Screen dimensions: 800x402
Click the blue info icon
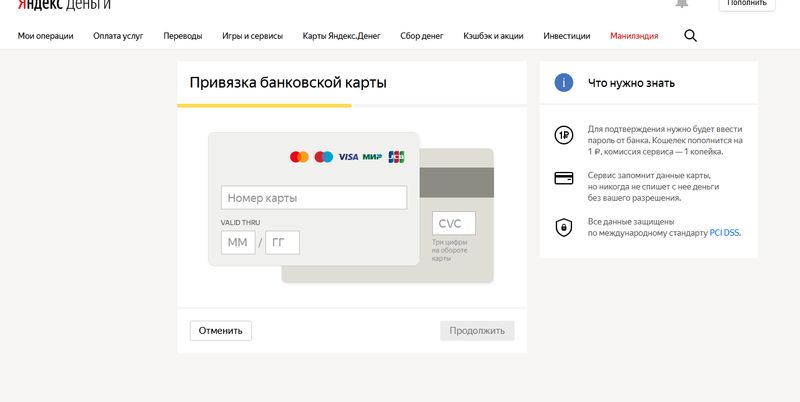point(564,82)
